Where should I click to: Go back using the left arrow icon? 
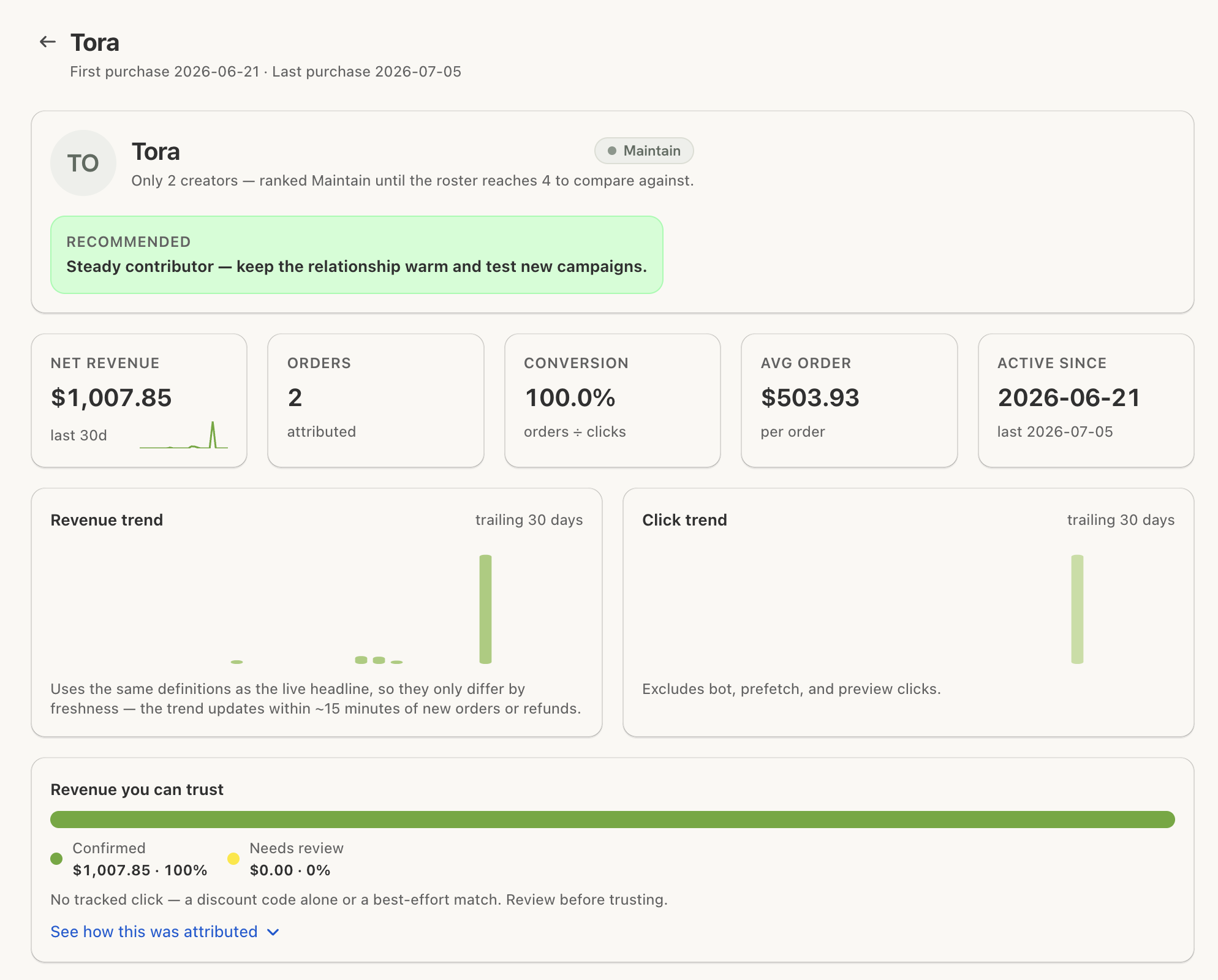coord(47,42)
